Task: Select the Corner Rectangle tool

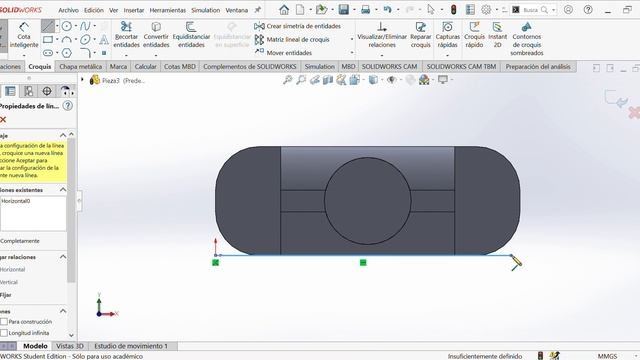Action: tap(48, 40)
